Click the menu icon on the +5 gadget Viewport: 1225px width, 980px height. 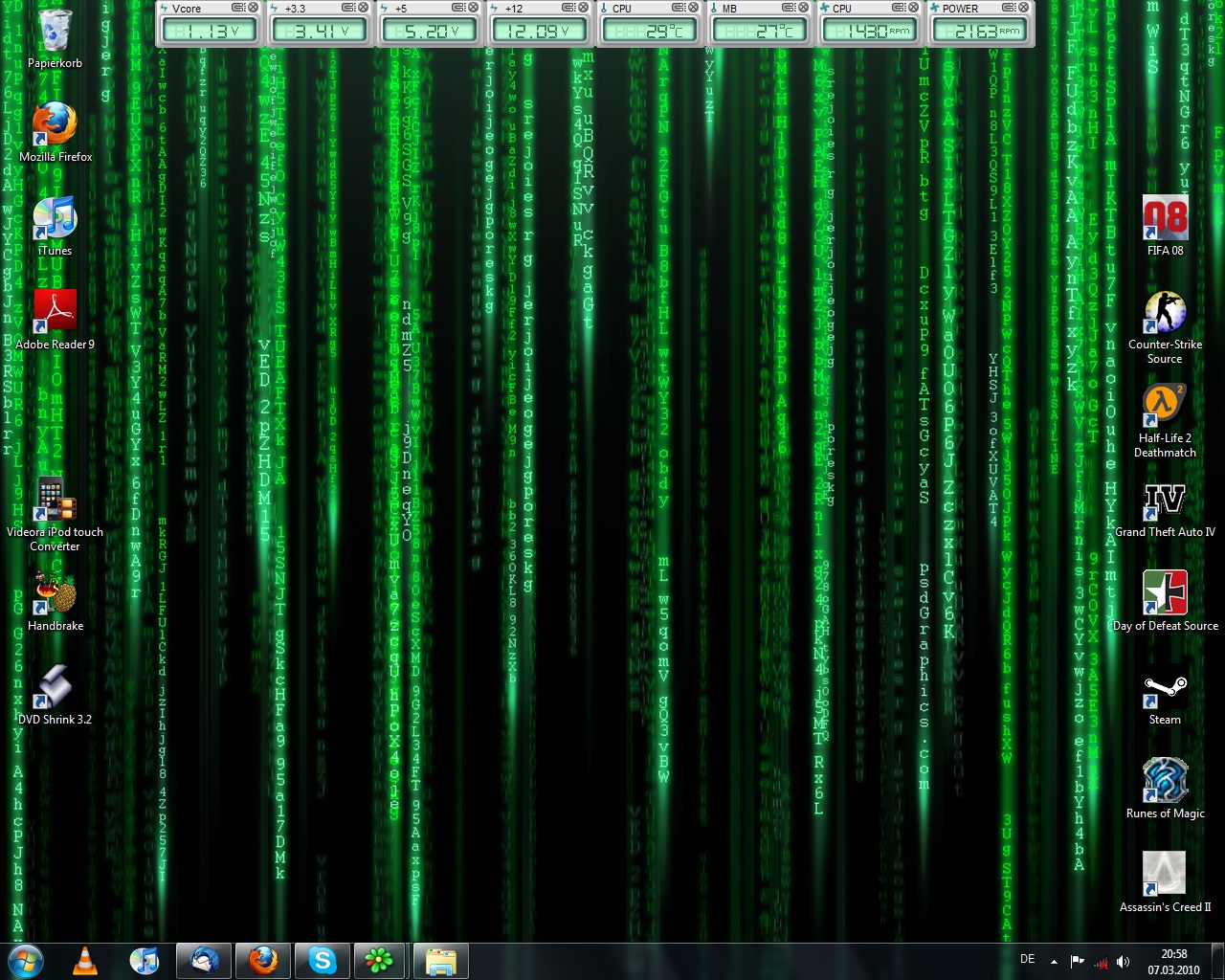coord(458,8)
